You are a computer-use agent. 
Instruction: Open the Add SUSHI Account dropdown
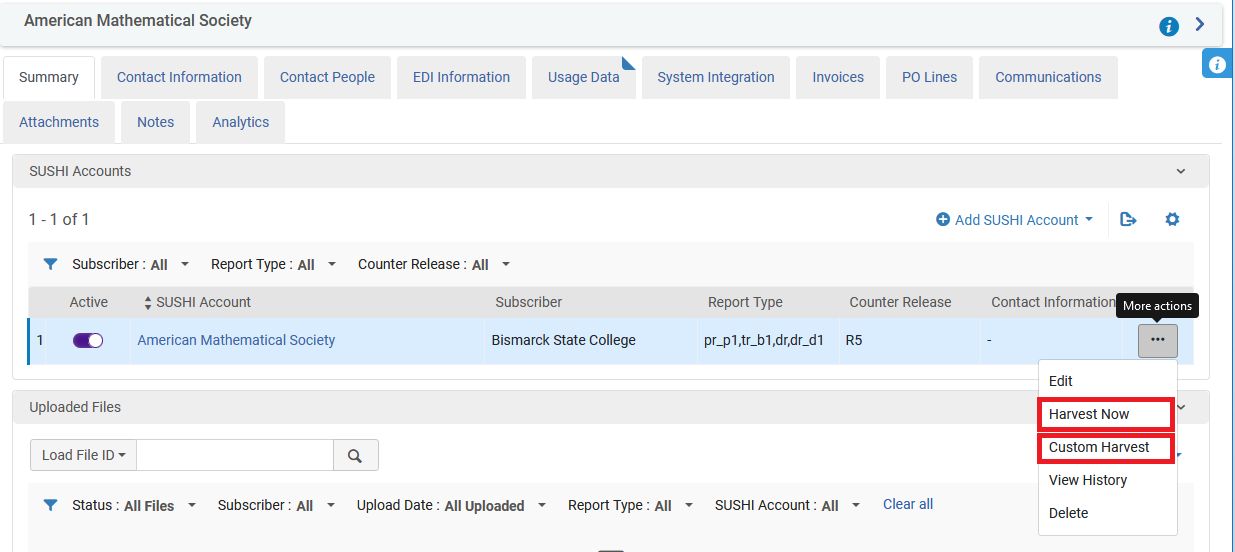(x=1014, y=219)
